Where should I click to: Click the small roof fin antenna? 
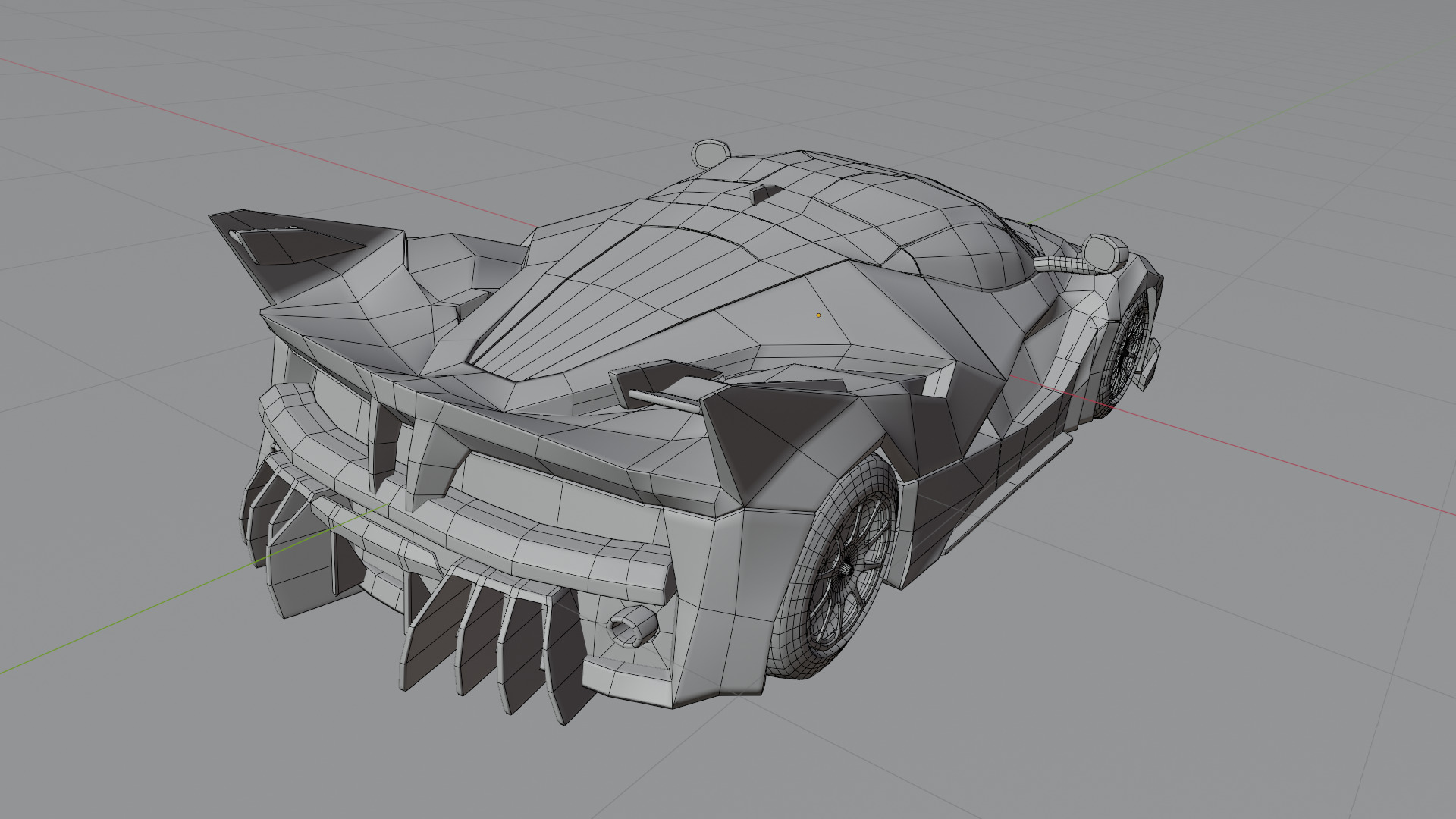pos(767,193)
